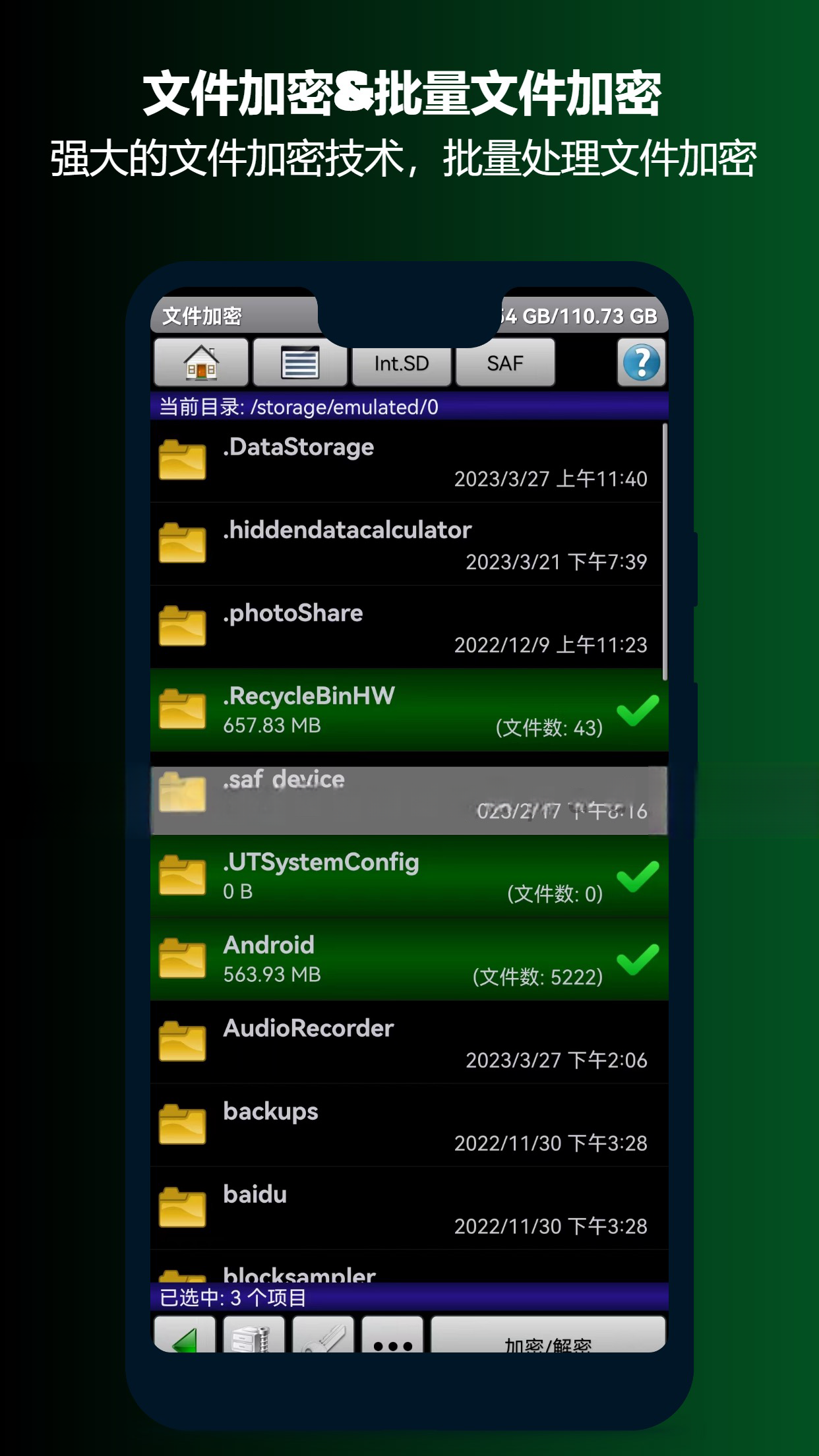Click the .hiddendatacalculator folder icon

coord(182,543)
